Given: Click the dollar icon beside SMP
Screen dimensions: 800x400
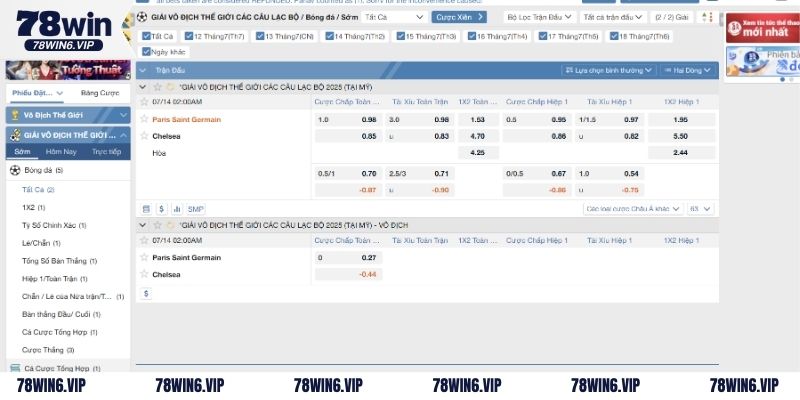Looking at the screenshot, I should click(x=162, y=209).
